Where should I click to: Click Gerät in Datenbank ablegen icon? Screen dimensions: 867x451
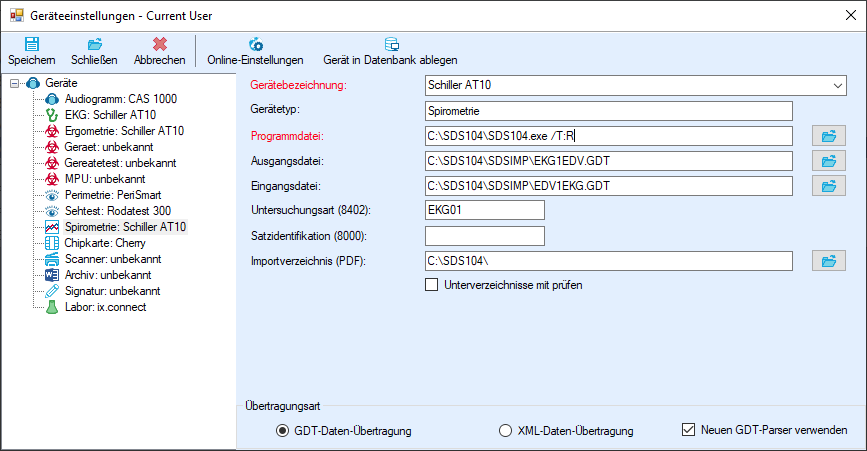click(391, 44)
